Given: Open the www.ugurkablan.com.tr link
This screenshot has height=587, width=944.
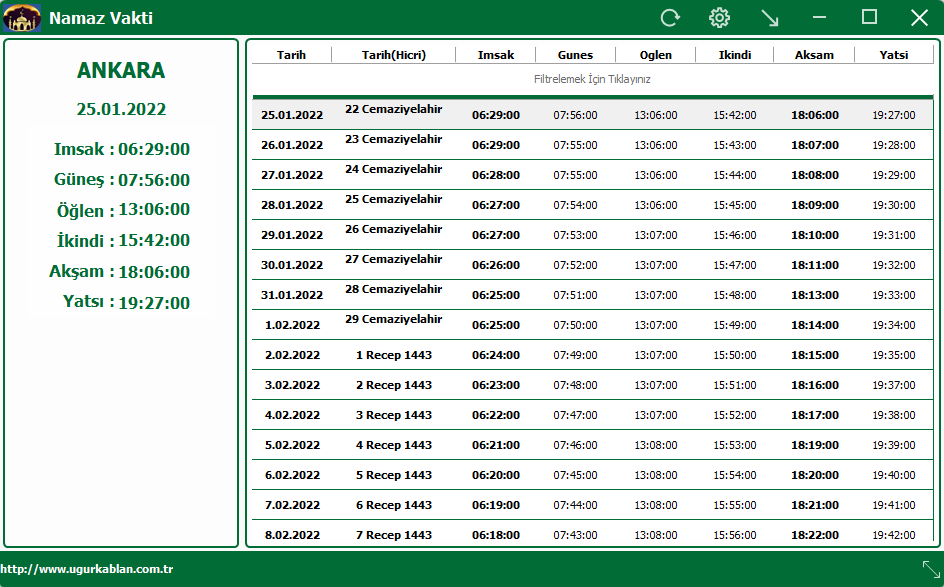Looking at the screenshot, I should click(x=87, y=569).
